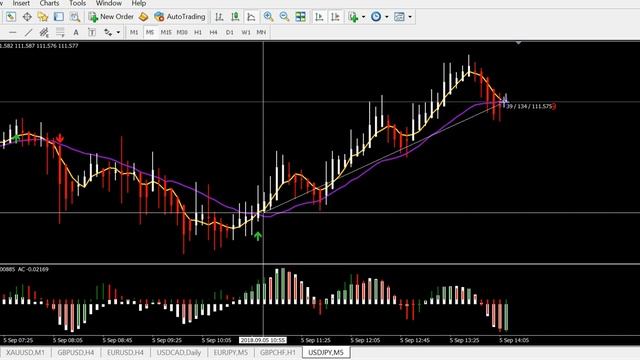
Task: Open the Navigator star-folder icon
Action: click(x=42, y=17)
